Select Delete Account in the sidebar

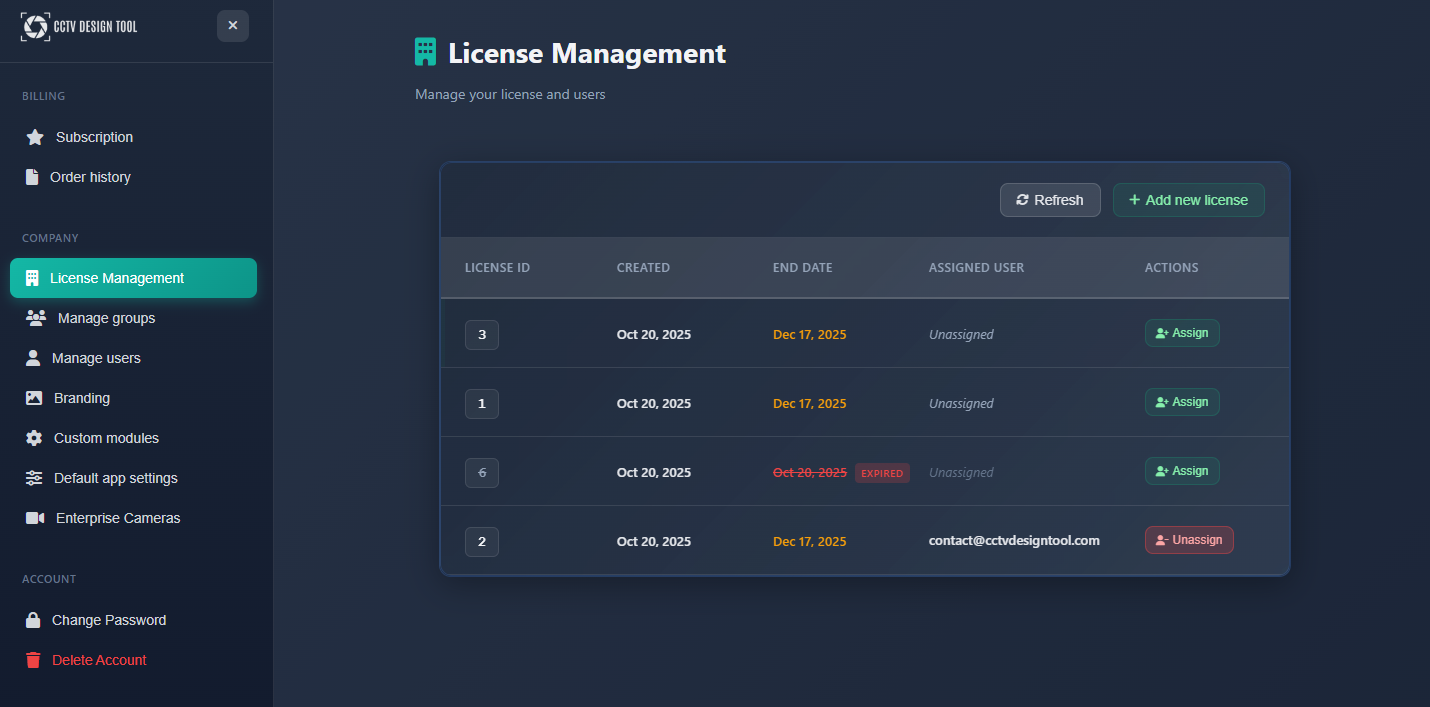pyautogui.click(x=99, y=660)
